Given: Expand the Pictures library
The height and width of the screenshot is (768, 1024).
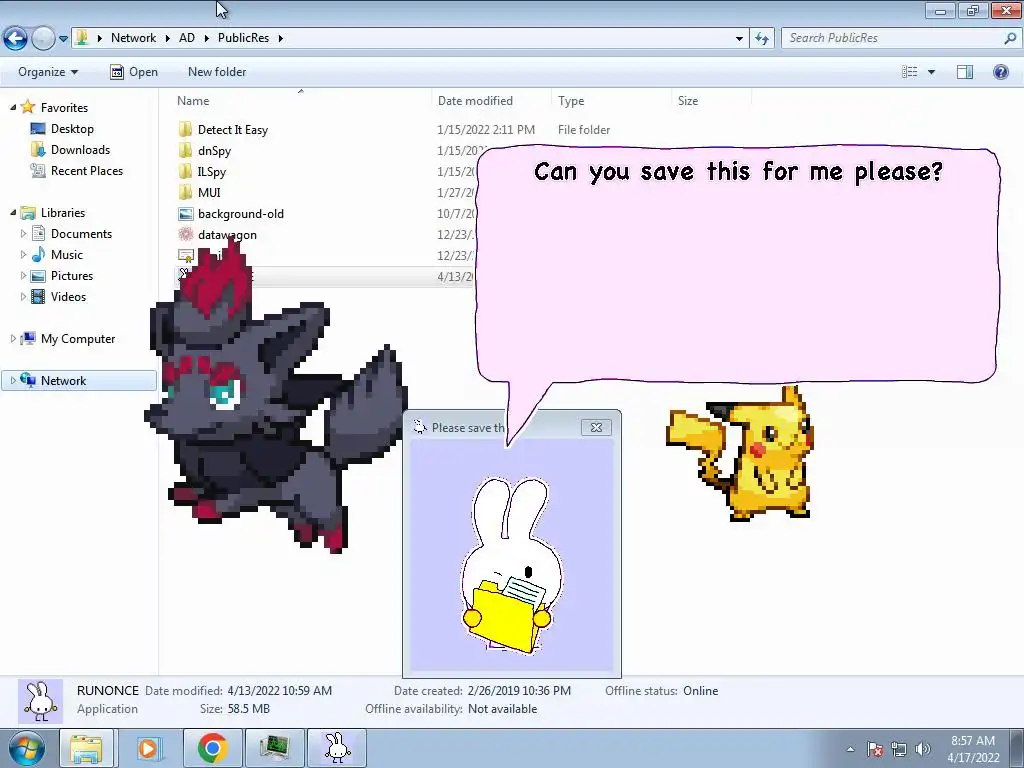Looking at the screenshot, I should point(24,276).
